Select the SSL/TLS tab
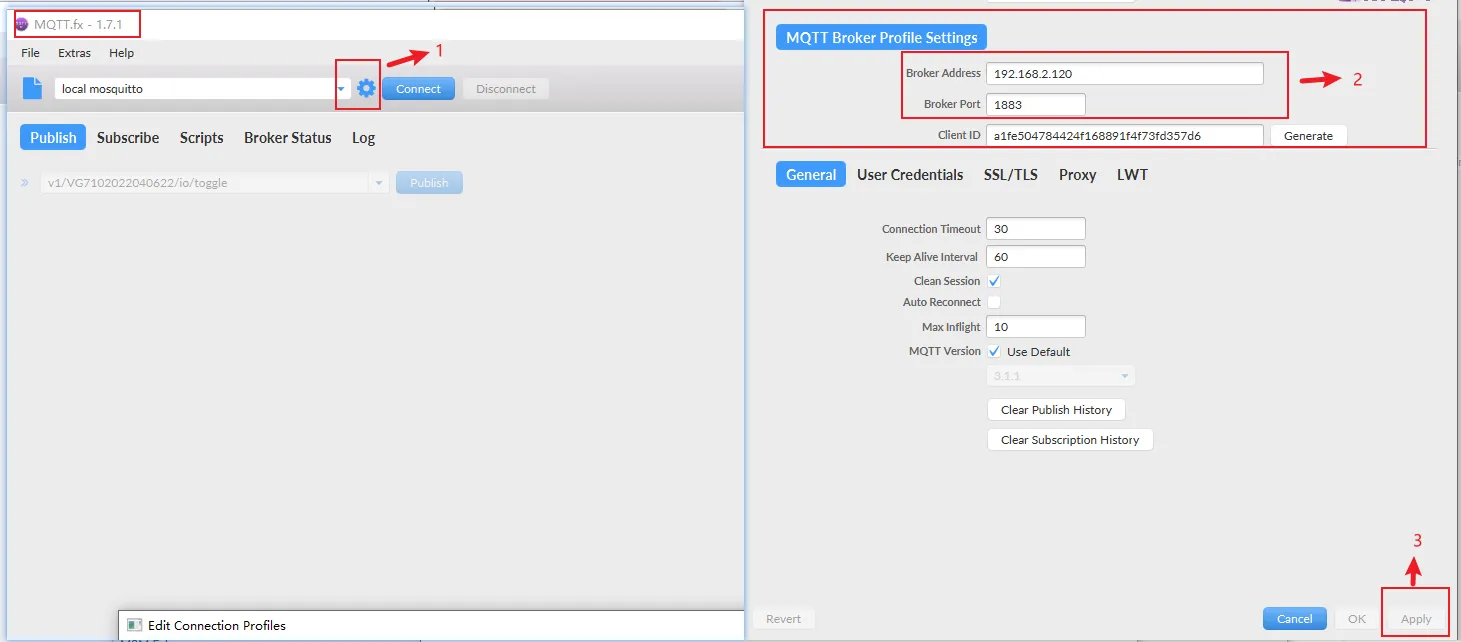The width and height of the screenshot is (1461, 642). click(1011, 174)
